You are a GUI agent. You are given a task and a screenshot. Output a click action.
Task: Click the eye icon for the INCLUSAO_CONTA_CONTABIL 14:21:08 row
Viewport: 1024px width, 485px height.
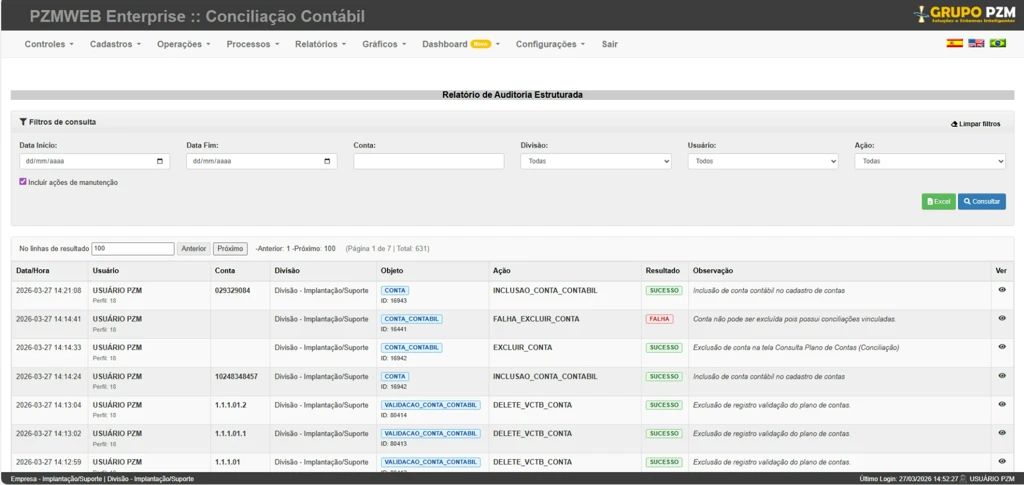pos(1001,290)
